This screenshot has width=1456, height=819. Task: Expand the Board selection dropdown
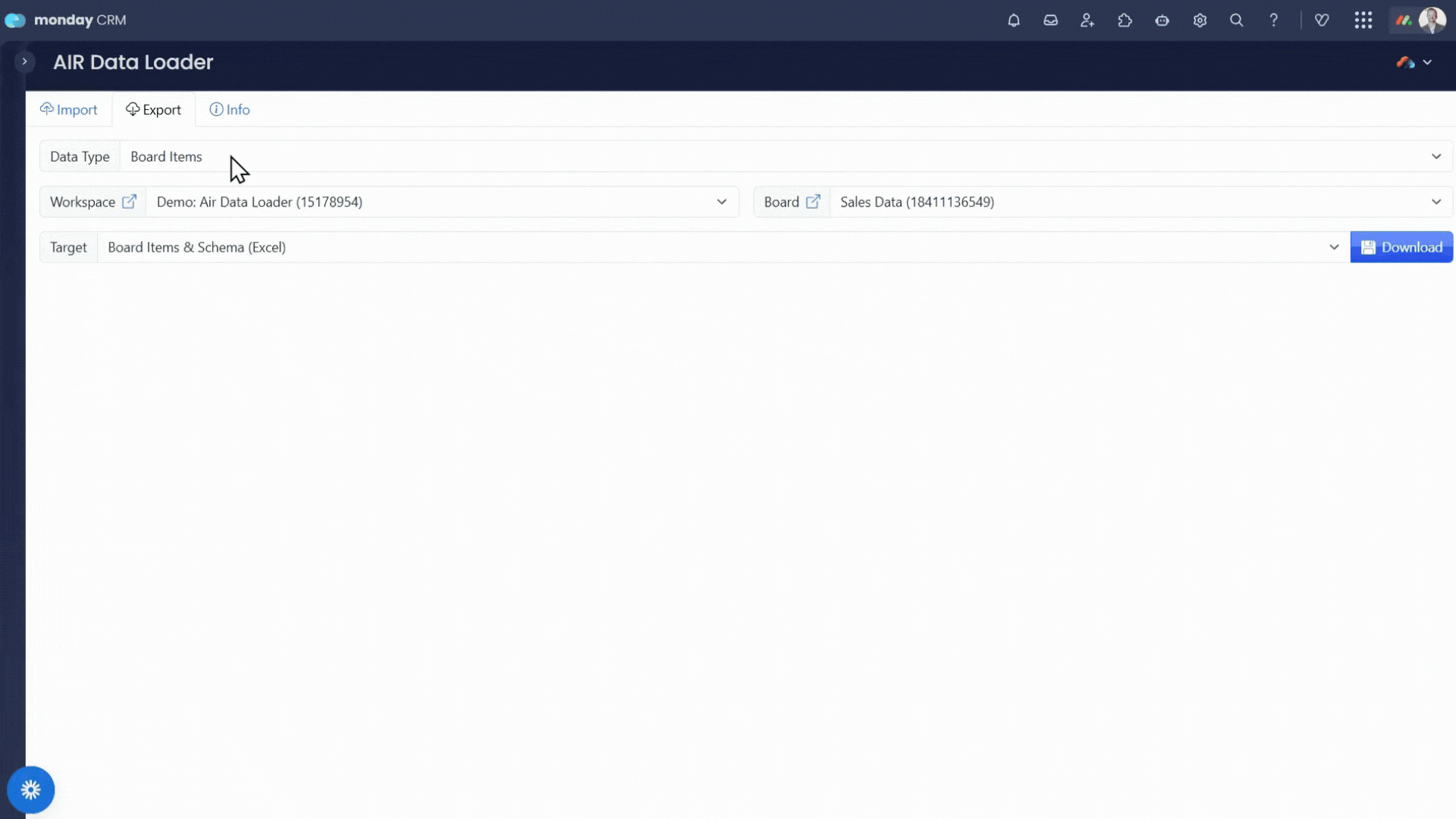point(1141,202)
